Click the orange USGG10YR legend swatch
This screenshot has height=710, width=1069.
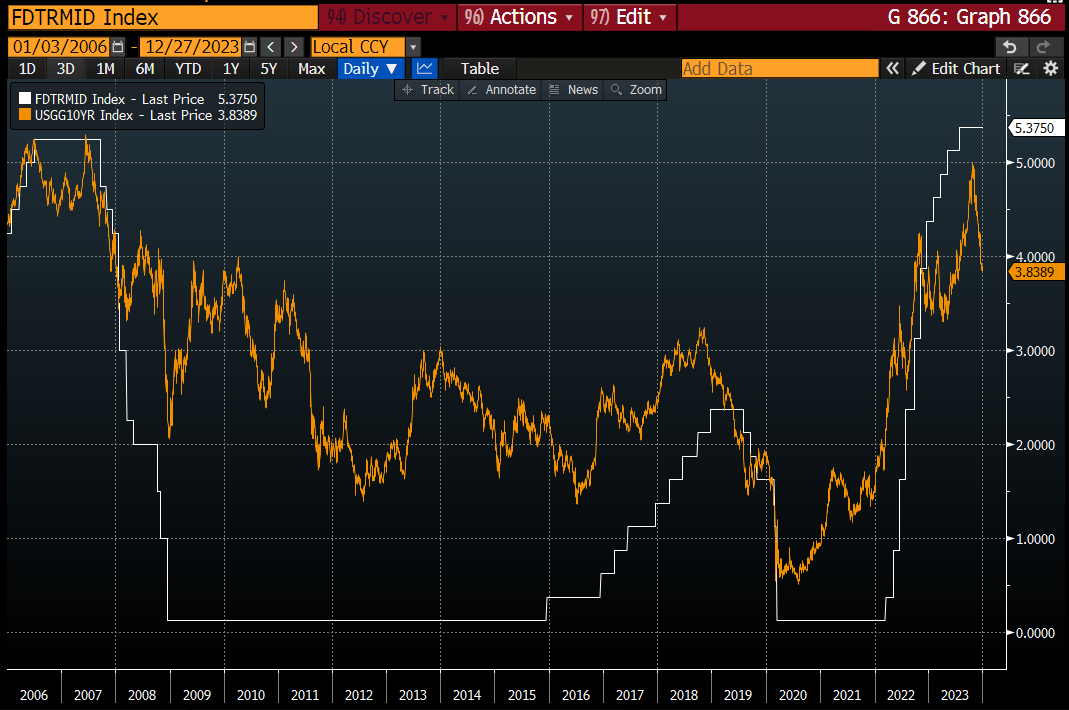point(25,115)
